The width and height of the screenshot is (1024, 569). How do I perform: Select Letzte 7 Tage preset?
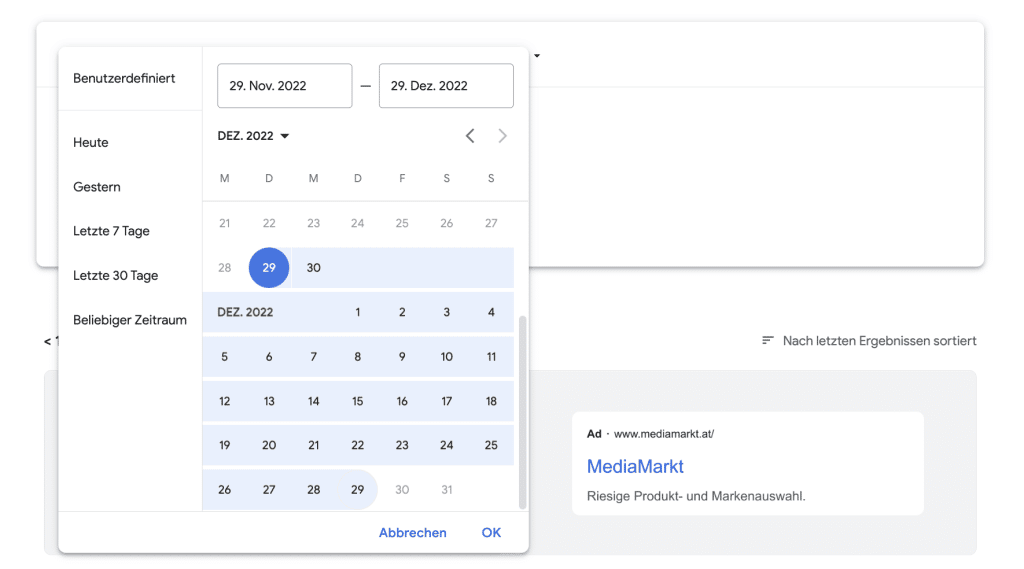(111, 231)
